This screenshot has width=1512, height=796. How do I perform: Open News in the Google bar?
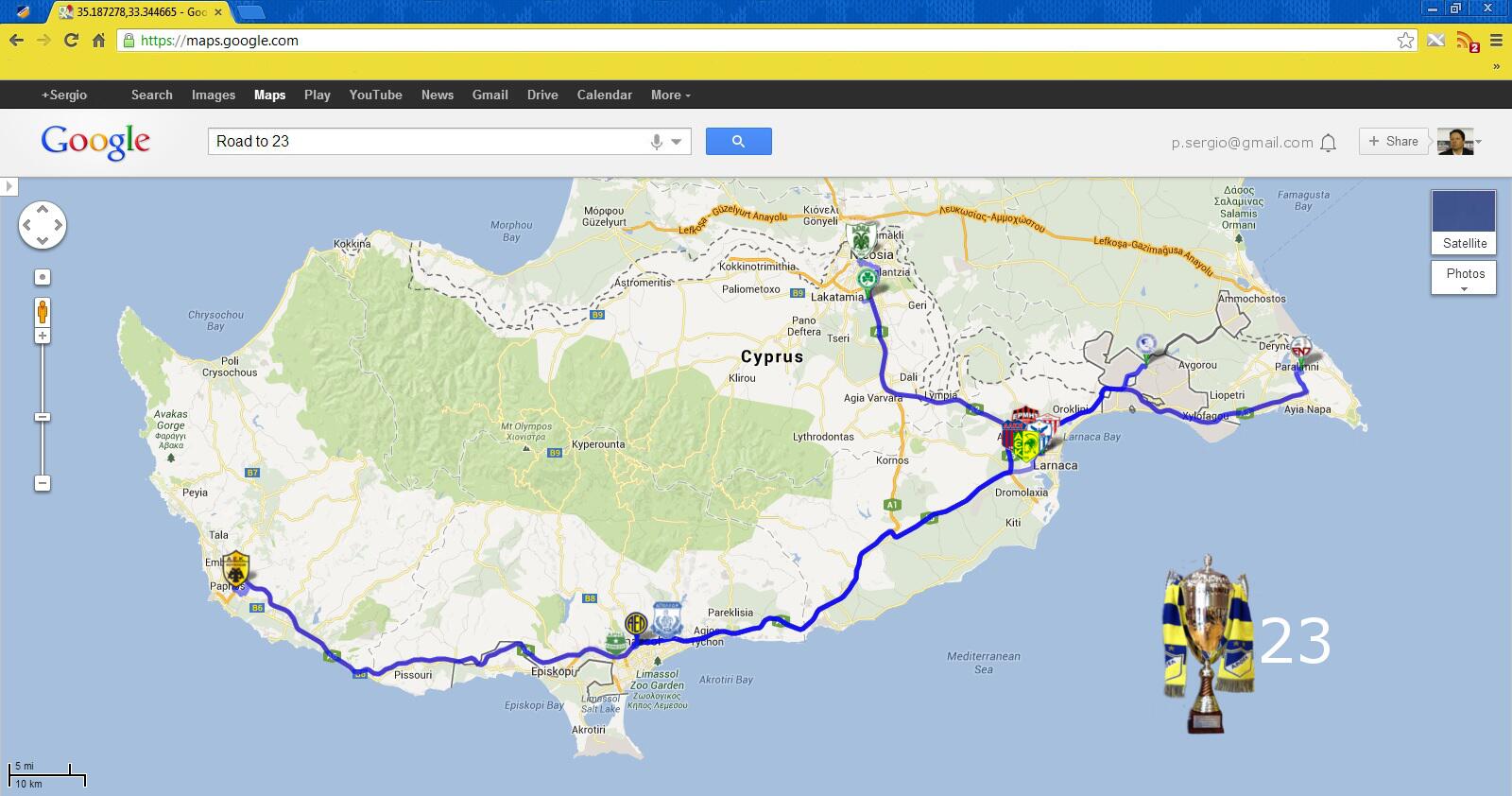click(x=438, y=95)
